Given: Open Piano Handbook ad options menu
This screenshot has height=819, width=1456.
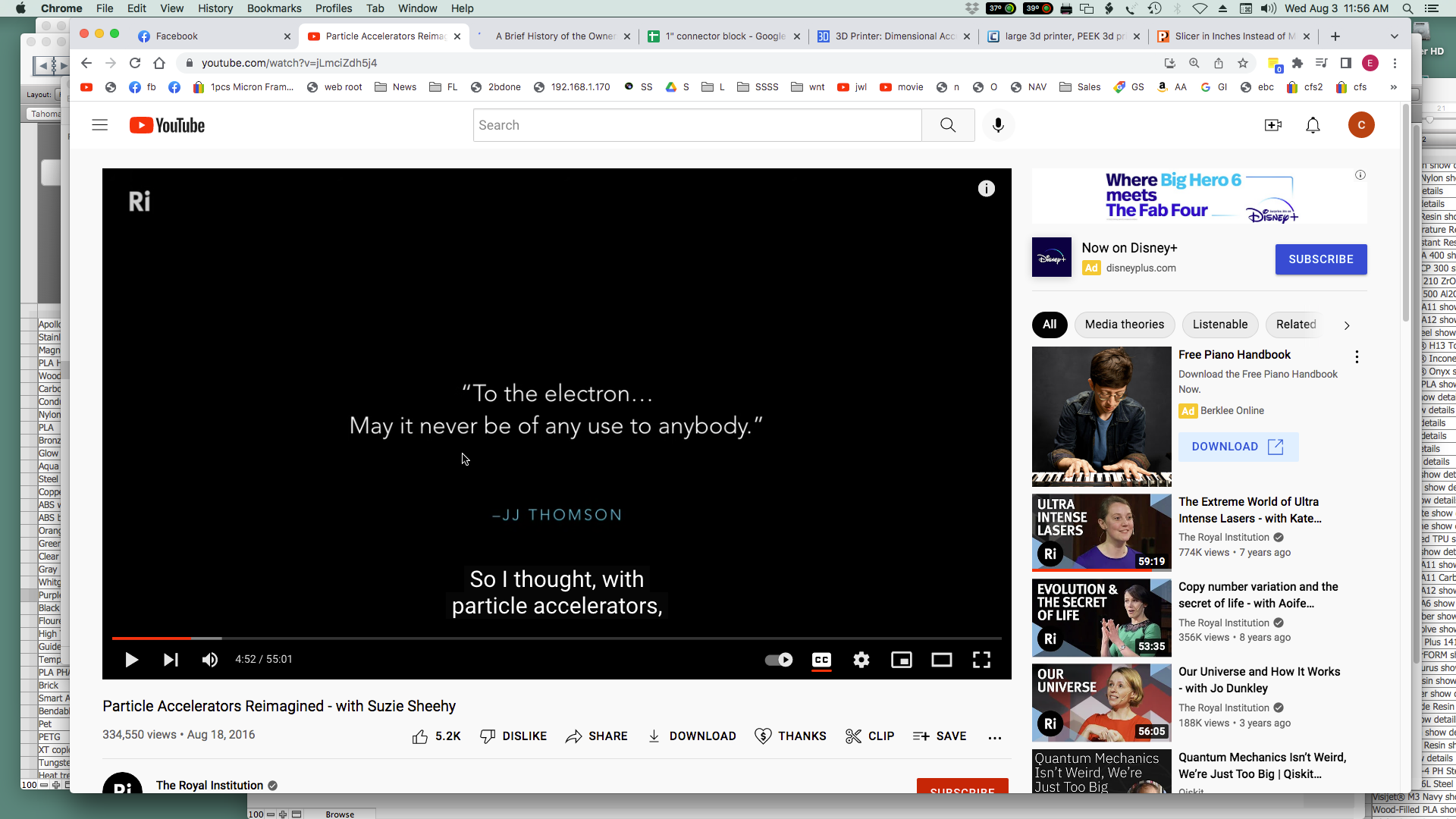Looking at the screenshot, I should tap(1357, 356).
